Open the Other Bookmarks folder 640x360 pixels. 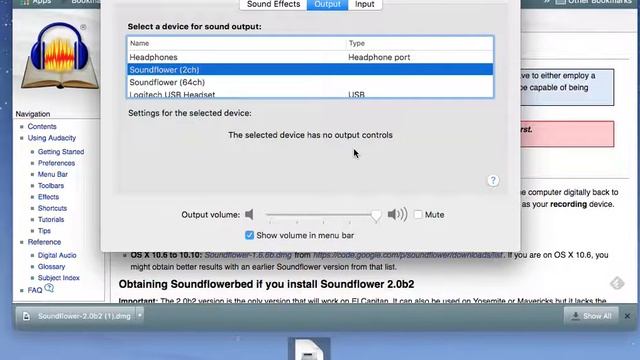[x=593, y=2]
